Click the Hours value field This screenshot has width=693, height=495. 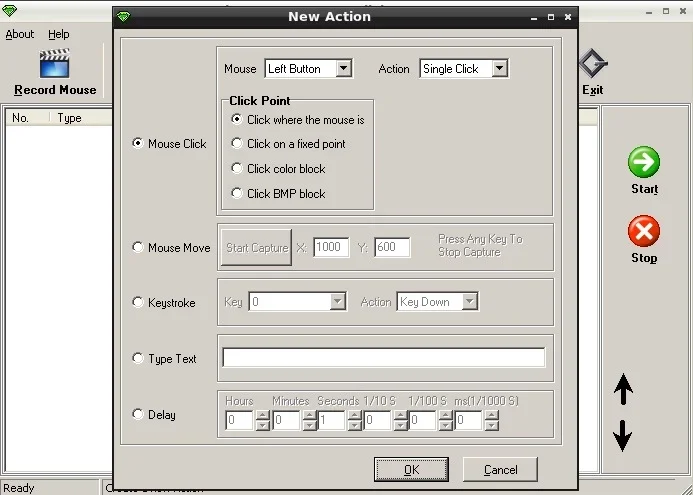(239, 420)
